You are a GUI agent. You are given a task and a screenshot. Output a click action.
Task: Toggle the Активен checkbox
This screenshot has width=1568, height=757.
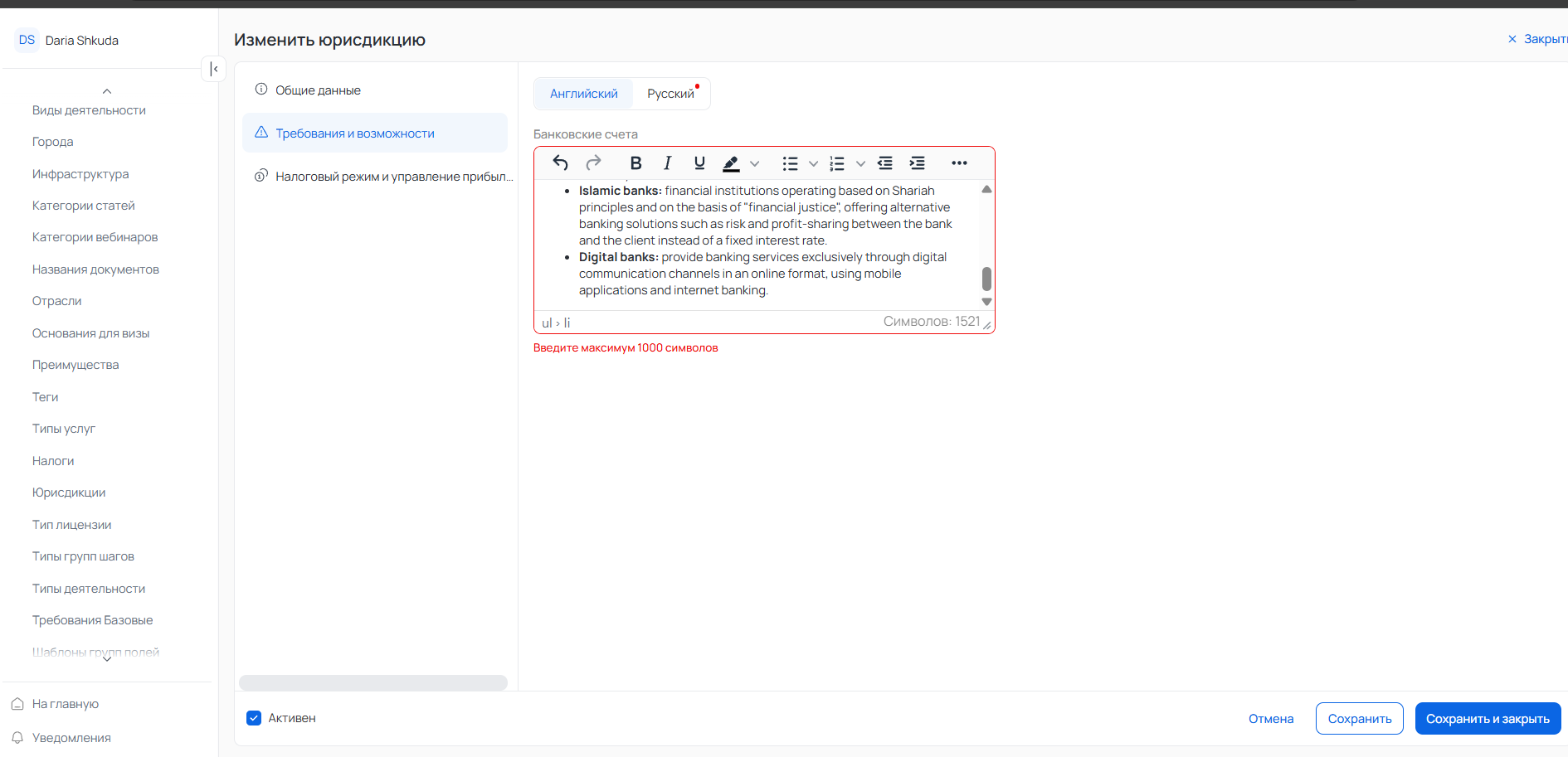254,718
